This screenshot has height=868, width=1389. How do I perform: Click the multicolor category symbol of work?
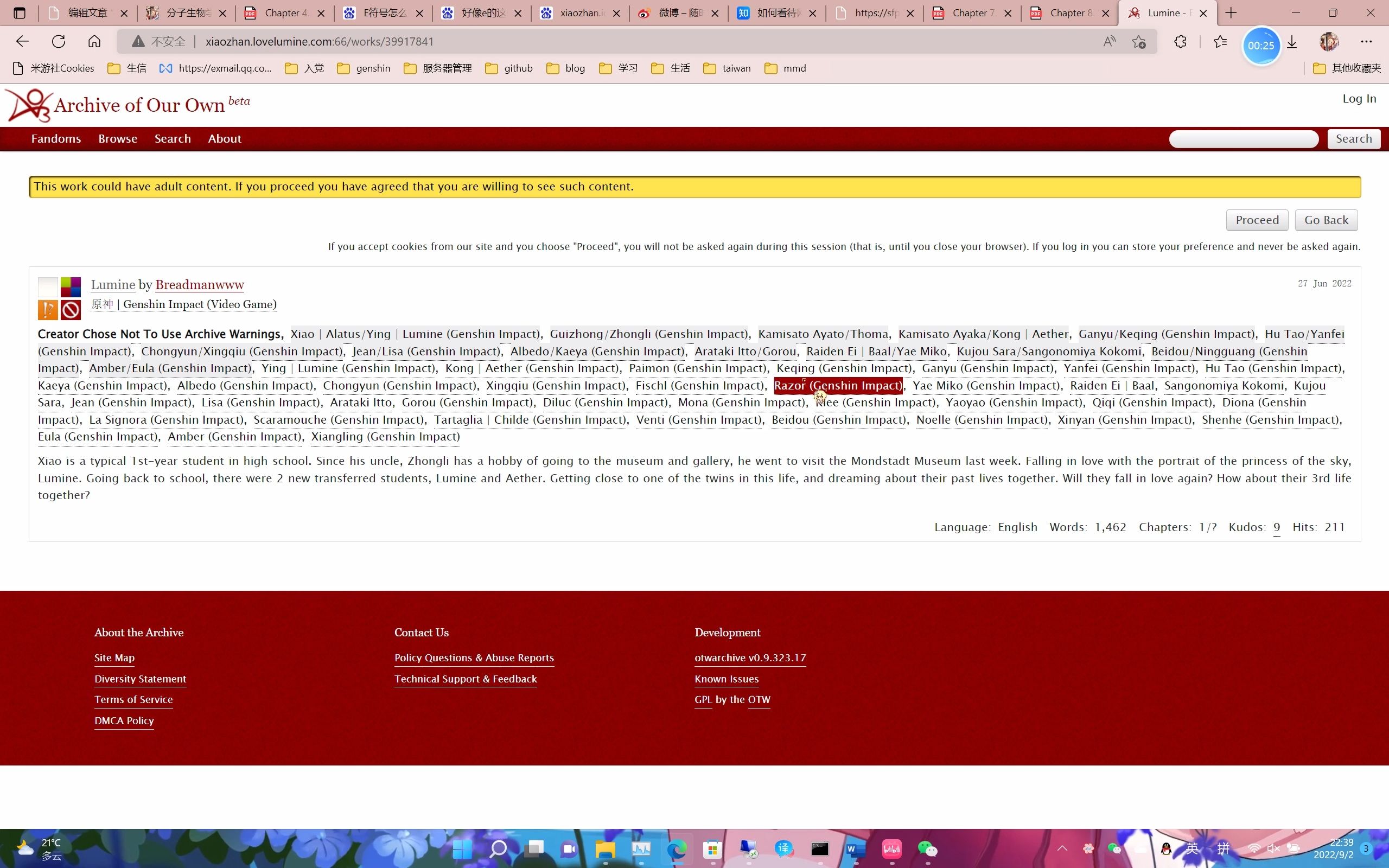71,286
